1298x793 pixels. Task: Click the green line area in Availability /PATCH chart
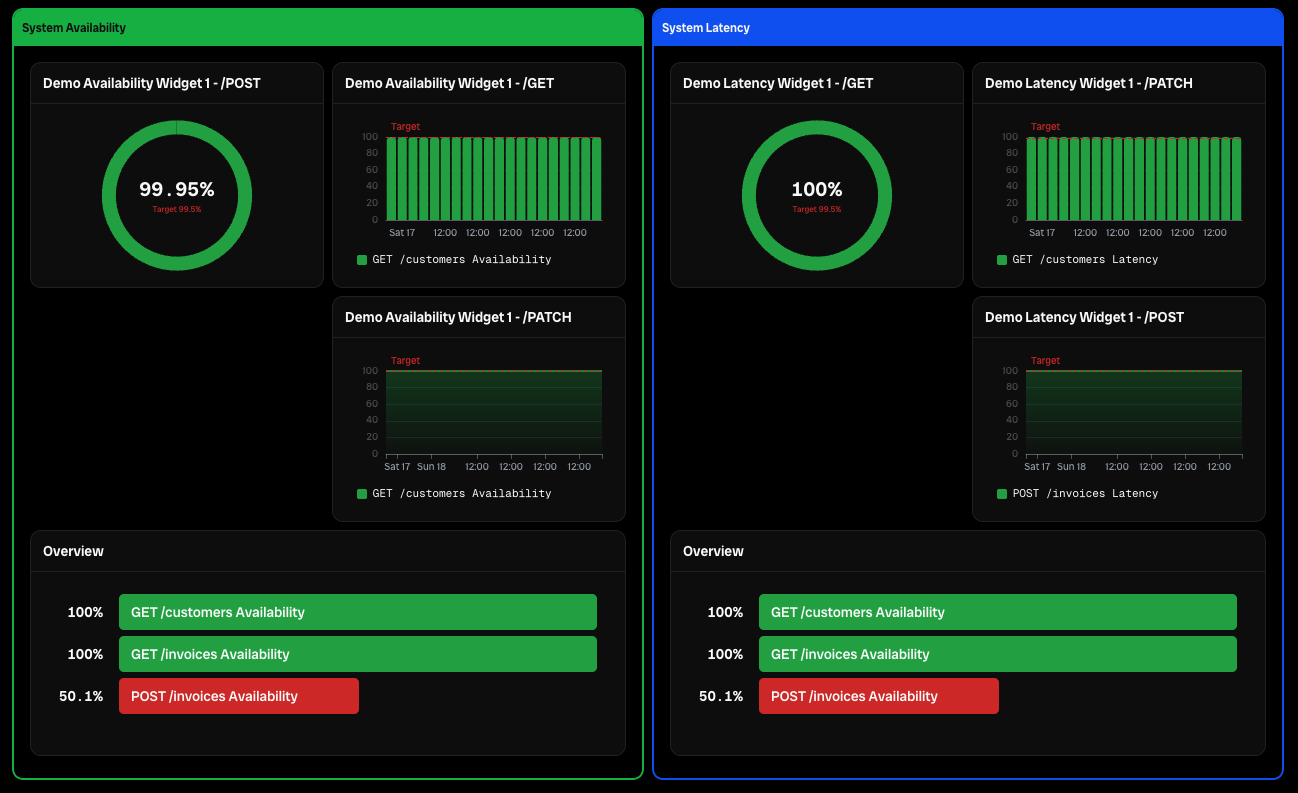tap(494, 412)
